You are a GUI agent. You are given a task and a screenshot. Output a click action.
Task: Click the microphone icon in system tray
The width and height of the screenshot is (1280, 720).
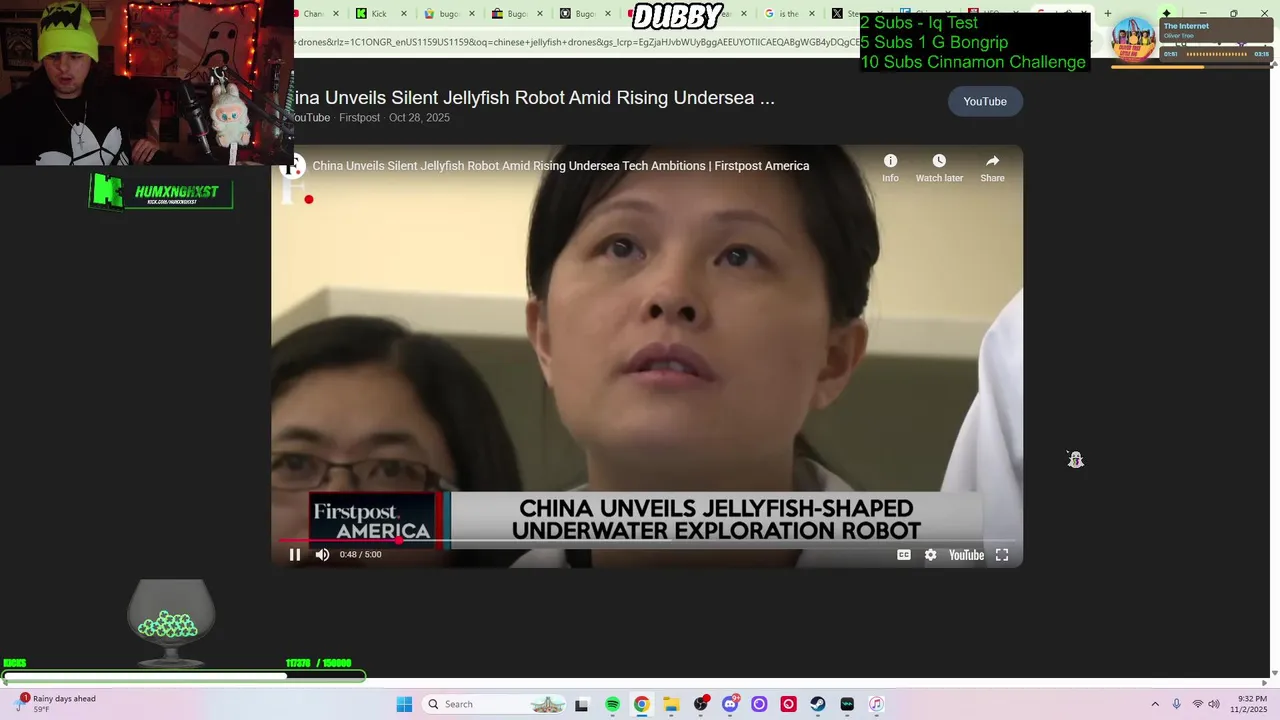(1176, 704)
